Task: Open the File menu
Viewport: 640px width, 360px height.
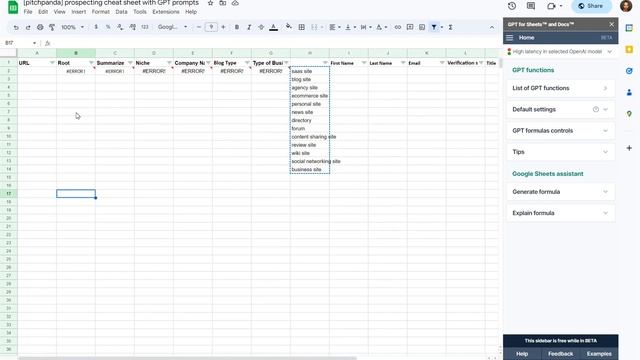Action: 28,12
